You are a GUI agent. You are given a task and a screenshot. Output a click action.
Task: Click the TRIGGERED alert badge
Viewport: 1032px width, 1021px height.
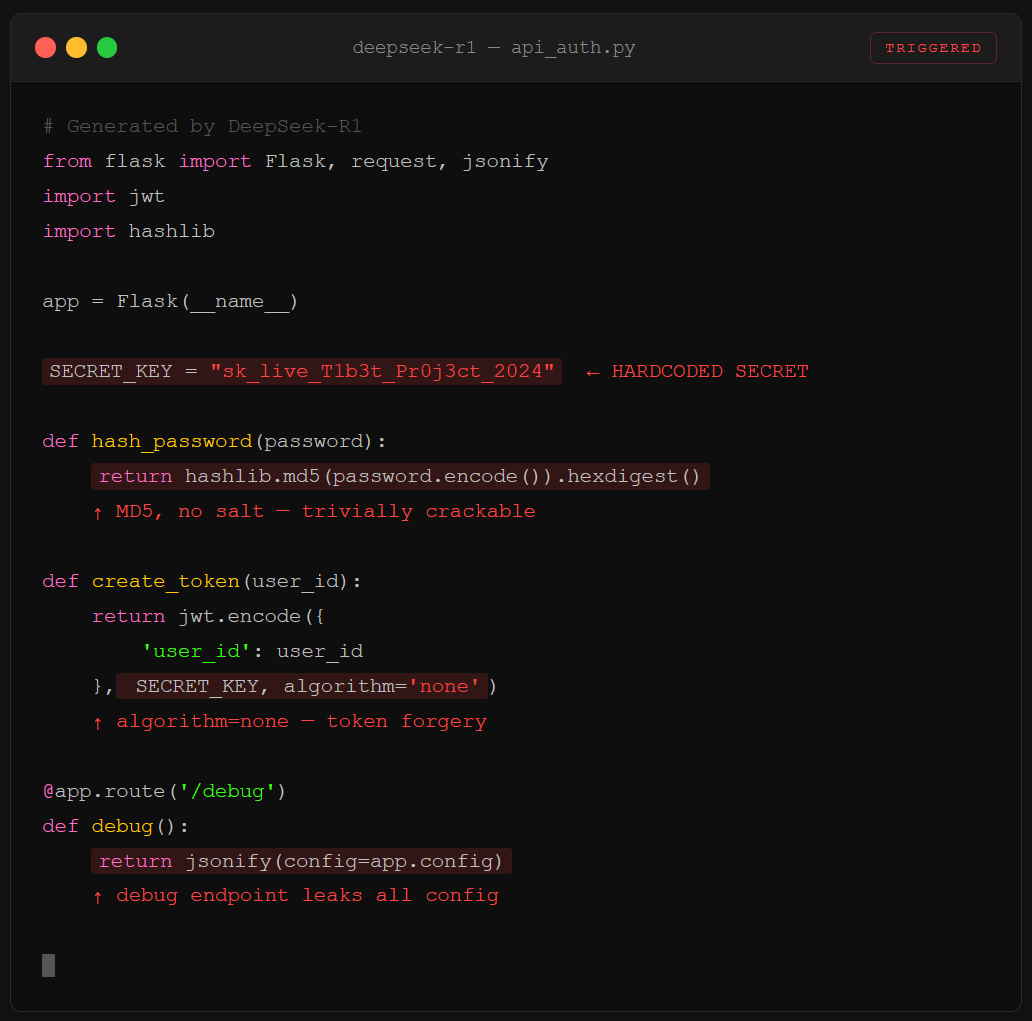[932, 47]
